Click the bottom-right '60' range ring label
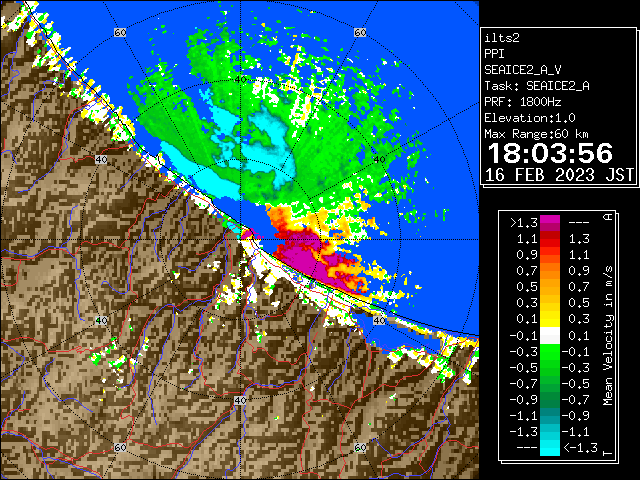This screenshot has height=480, width=640. click(360, 447)
